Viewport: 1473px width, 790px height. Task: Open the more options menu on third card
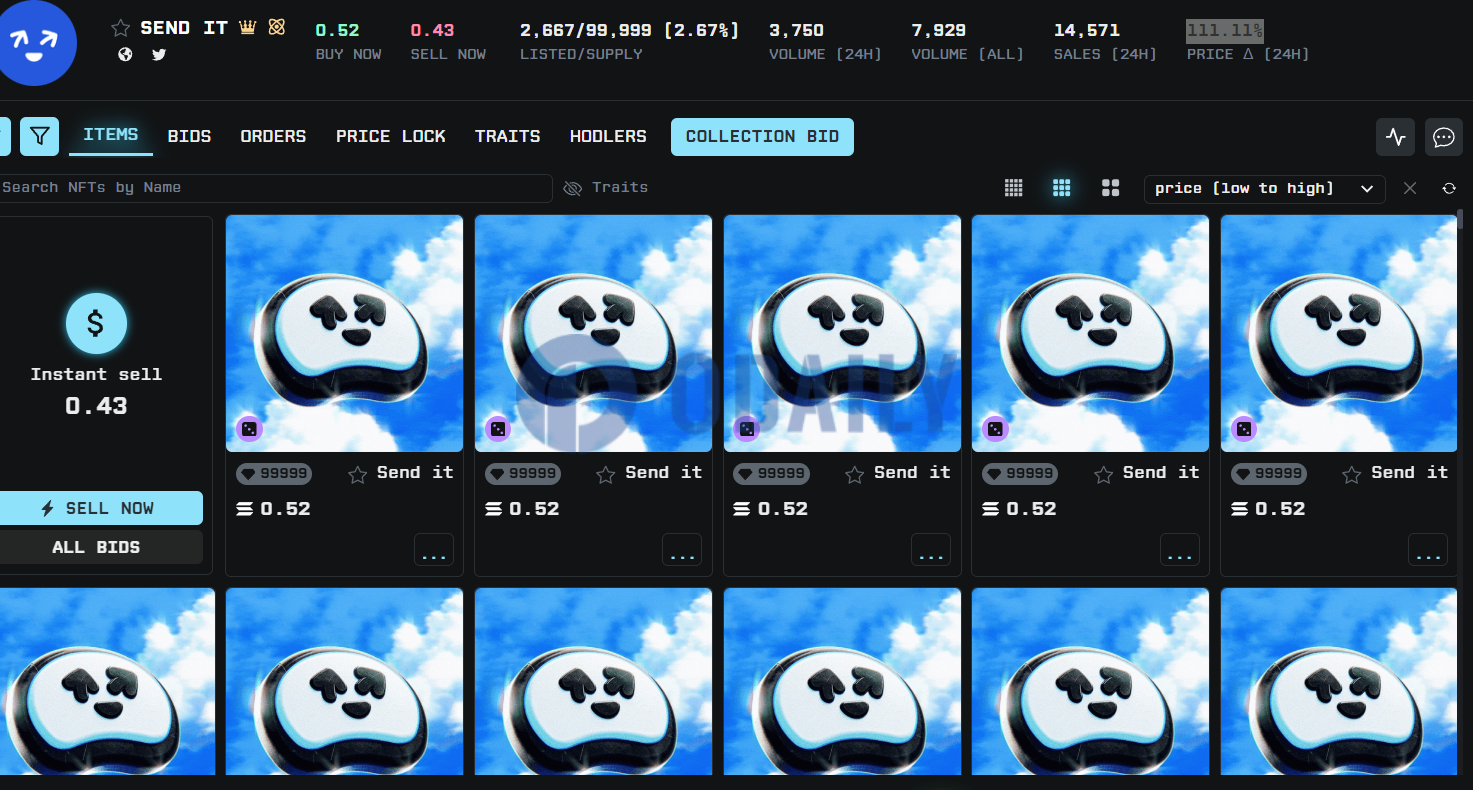[x=931, y=550]
